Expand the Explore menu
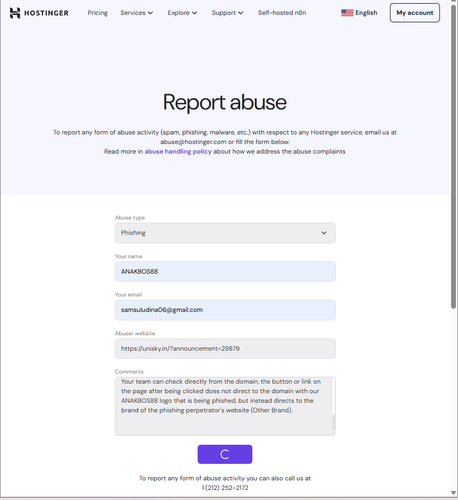458x500 pixels. tap(182, 13)
